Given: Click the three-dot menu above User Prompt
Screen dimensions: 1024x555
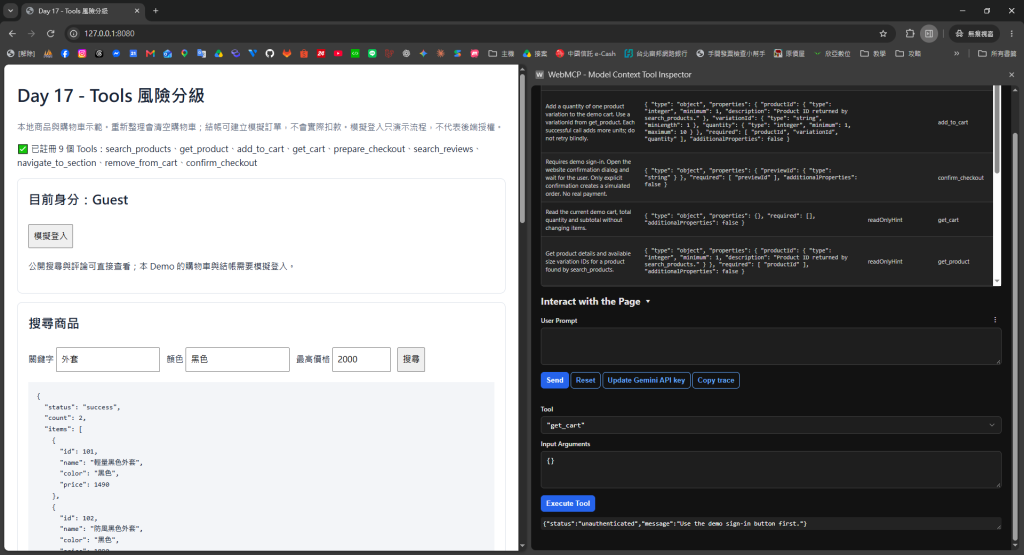Looking at the screenshot, I should point(995,320).
